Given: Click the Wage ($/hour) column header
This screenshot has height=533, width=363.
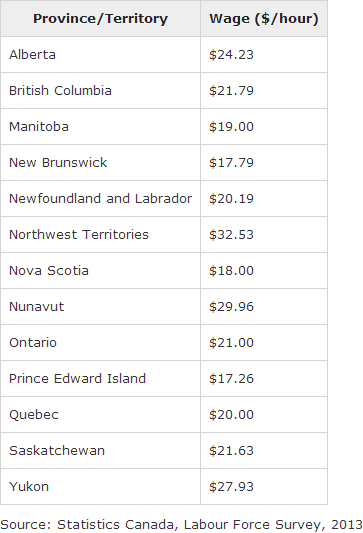Looking at the screenshot, I should [x=264, y=19].
